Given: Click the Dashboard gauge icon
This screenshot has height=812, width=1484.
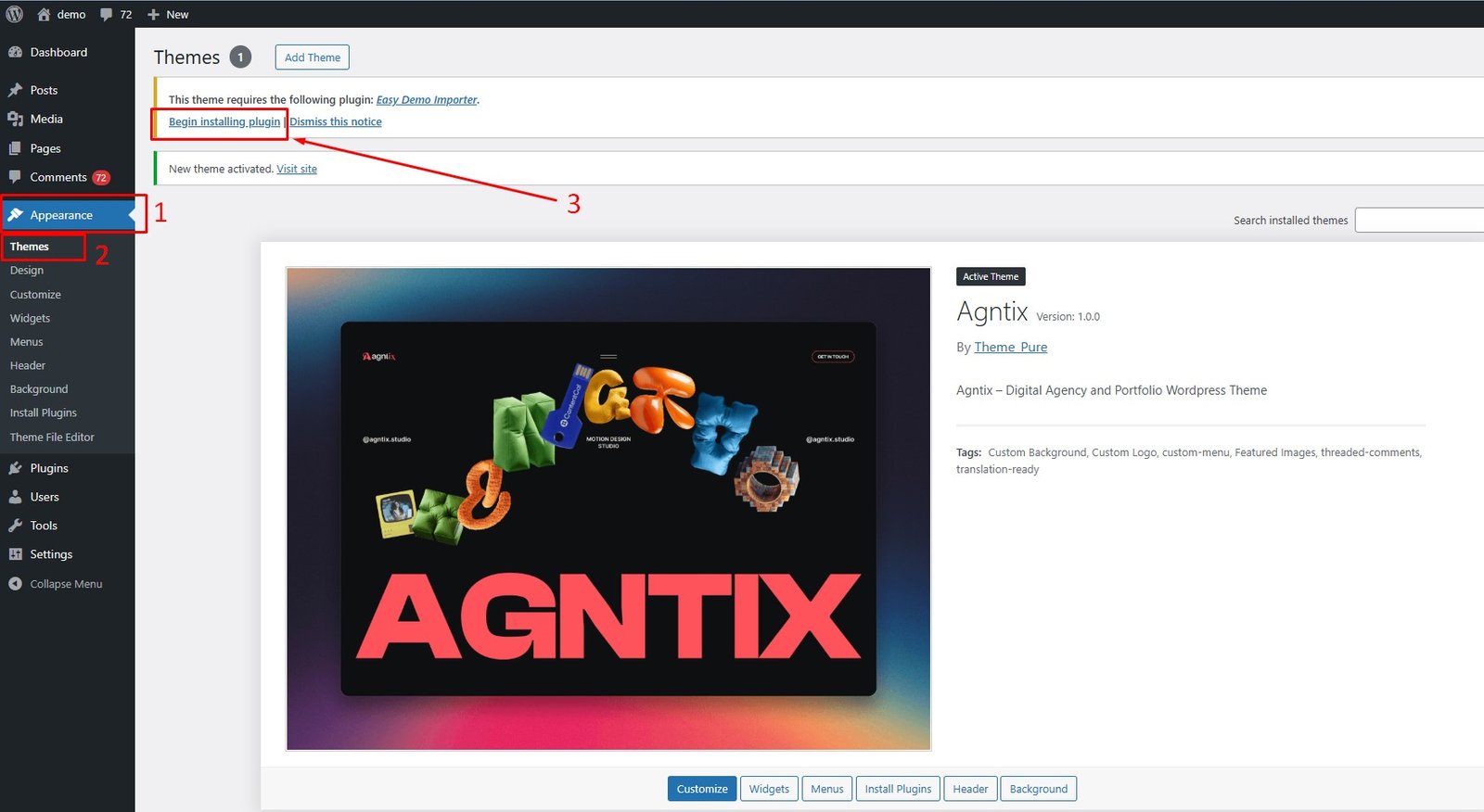Looking at the screenshot, I should click(x=15, y=53).
